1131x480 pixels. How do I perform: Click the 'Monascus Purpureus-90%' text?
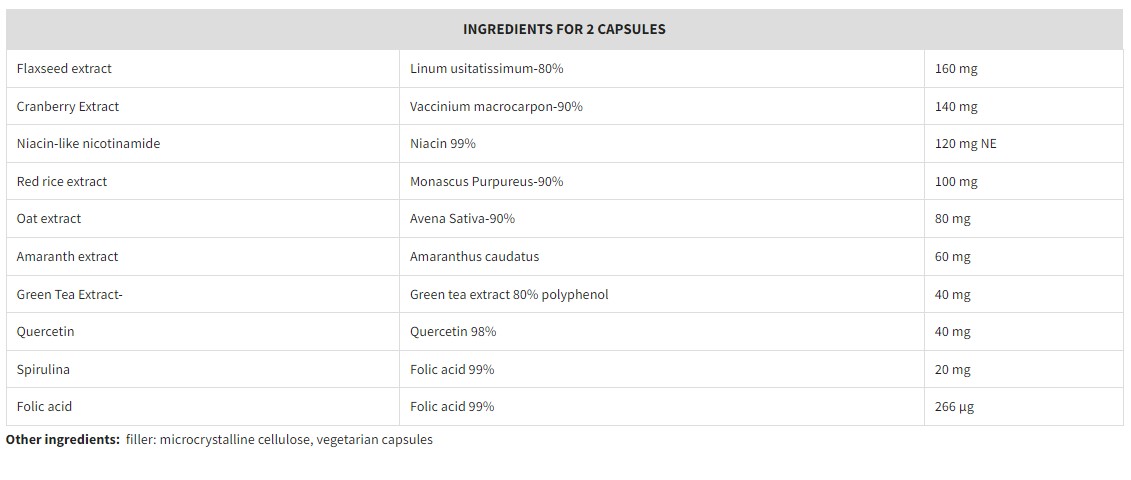pyautogui.click(x=486, y=181)
